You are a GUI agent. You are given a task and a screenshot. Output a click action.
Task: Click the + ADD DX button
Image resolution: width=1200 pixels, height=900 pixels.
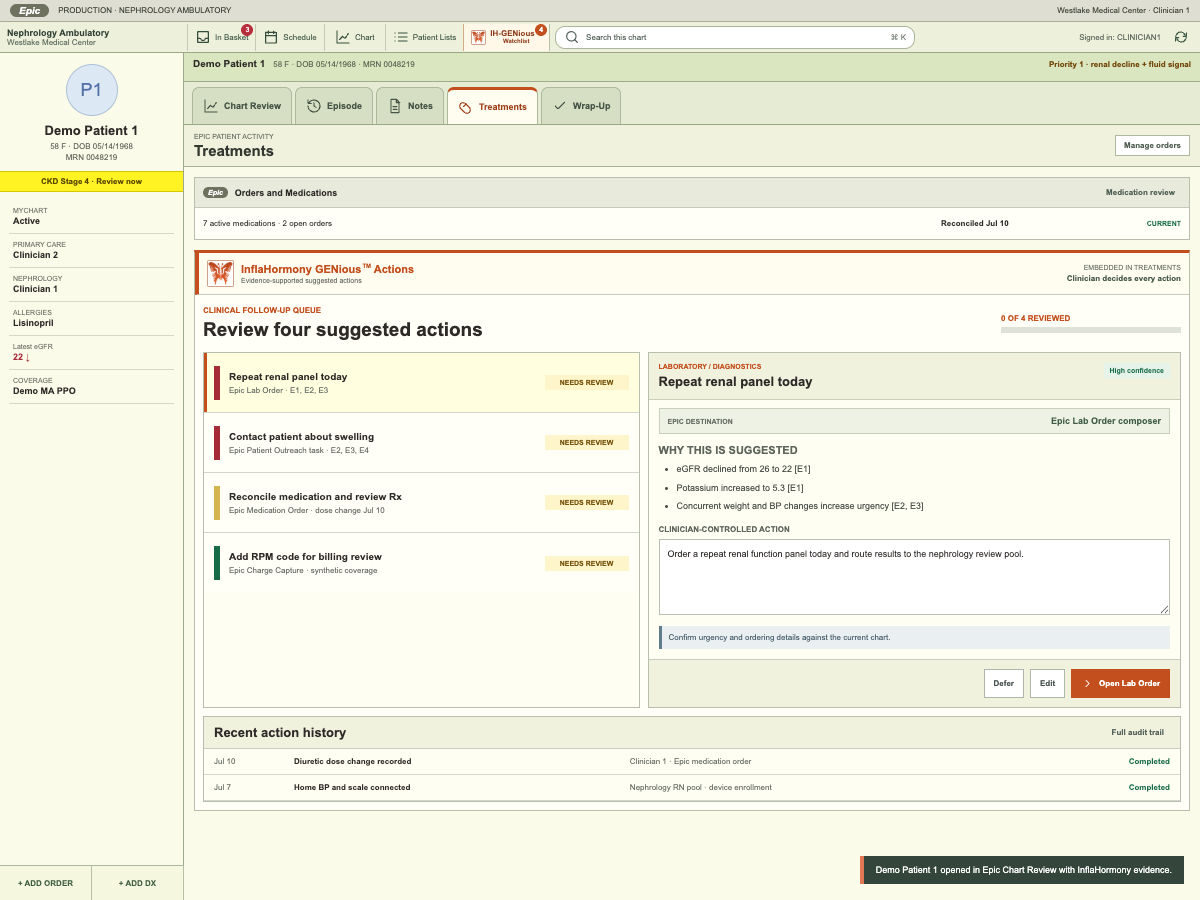pyautogui.click(x=137, y=883)
